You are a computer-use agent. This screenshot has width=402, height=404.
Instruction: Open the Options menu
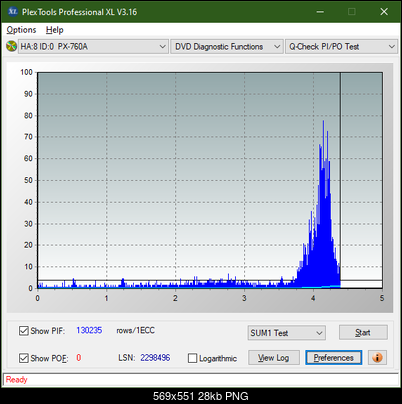click(x=21, y=30)
